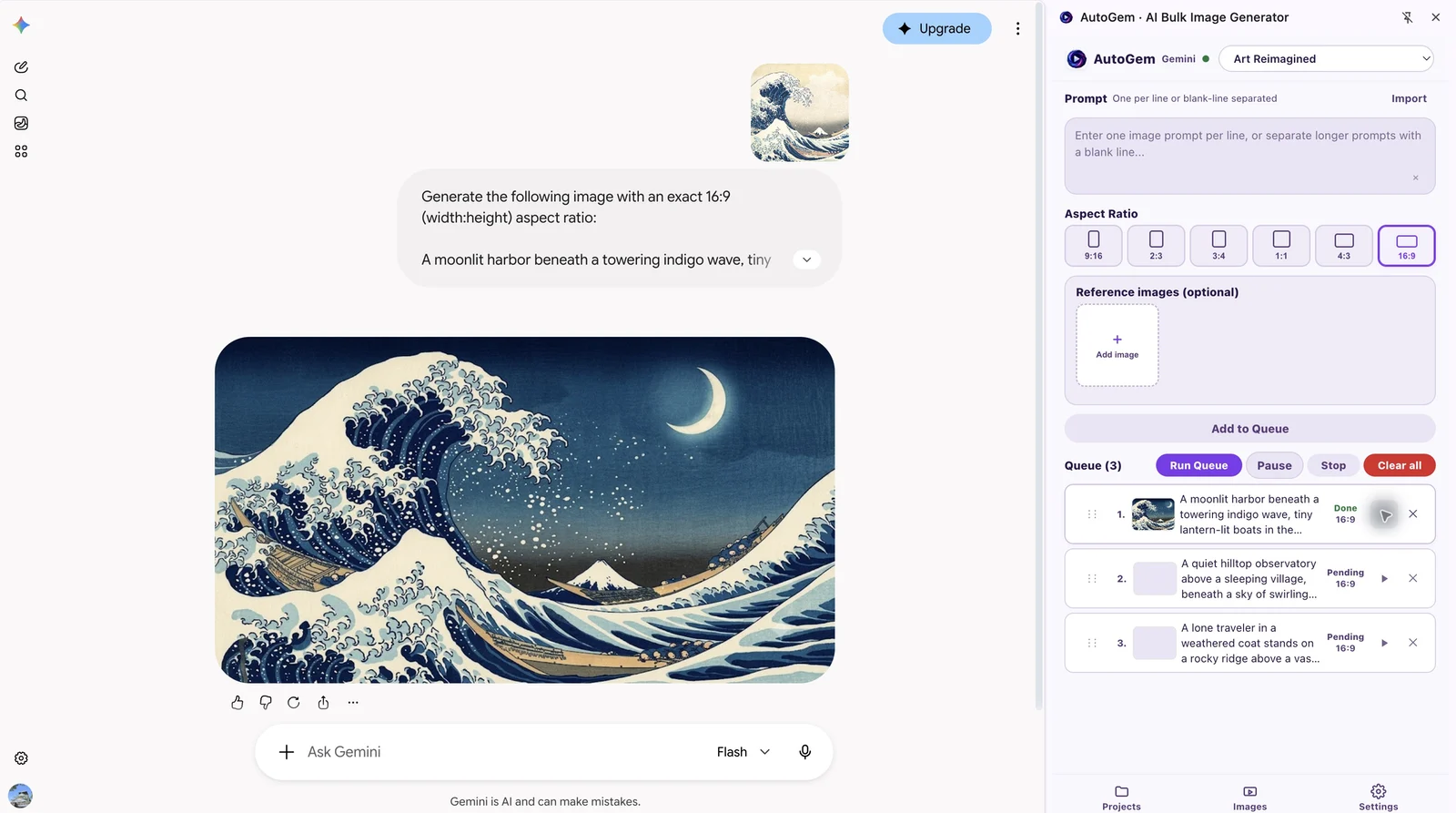Start a new chat with the pencil icon

(x=21, y=67)
